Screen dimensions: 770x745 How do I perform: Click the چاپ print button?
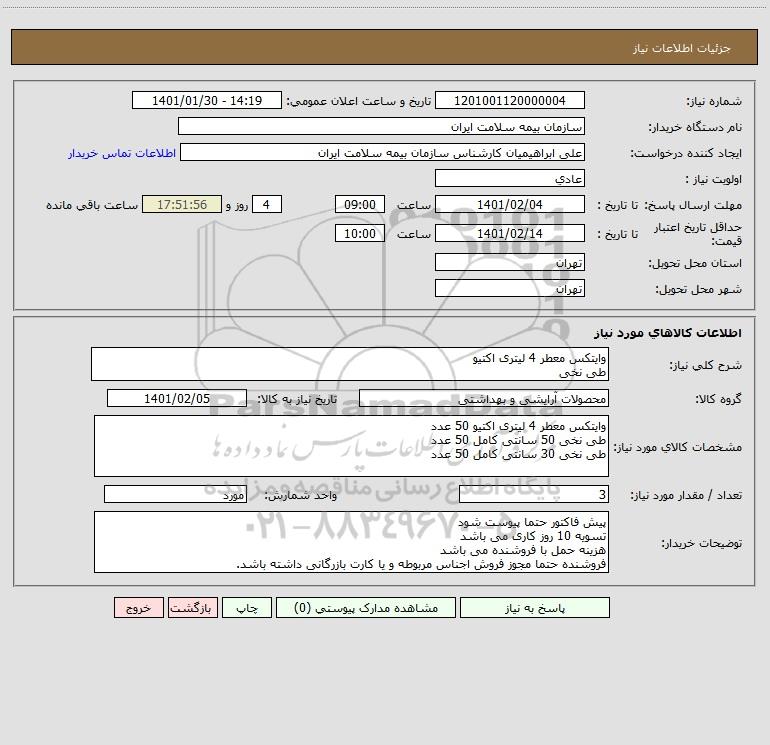pyautogui.click(x=247, y=608)
